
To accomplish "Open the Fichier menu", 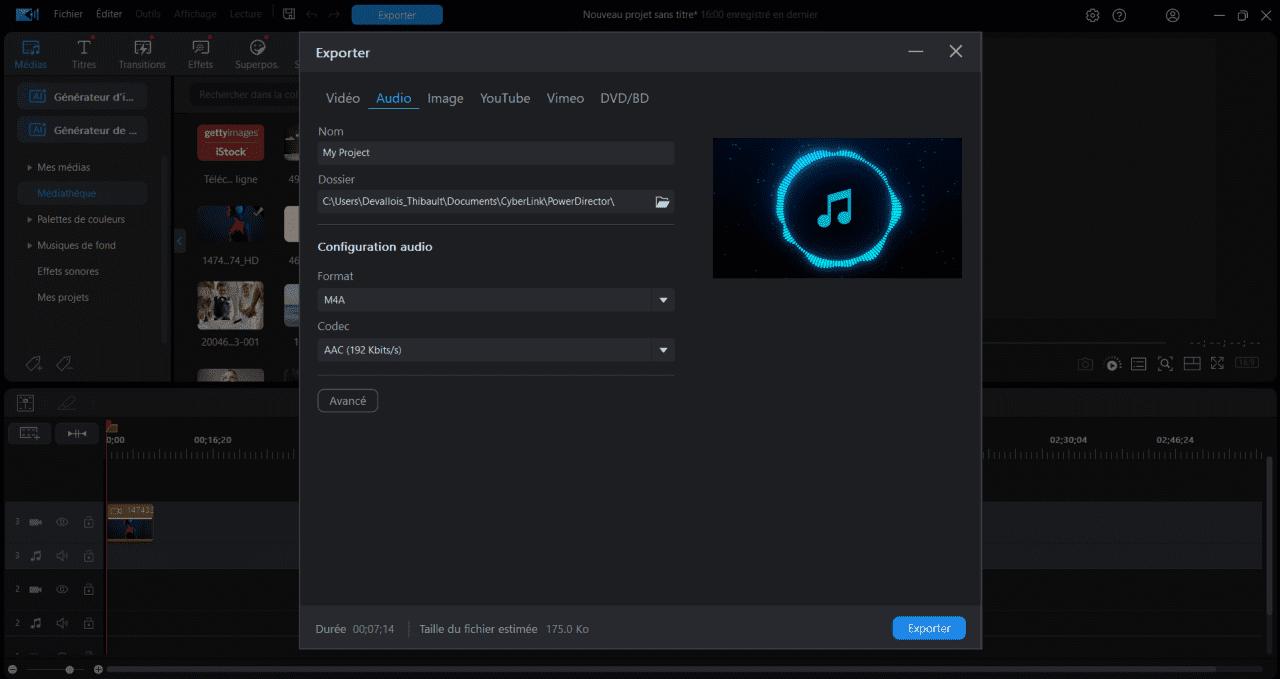I will pyautogui.click(x=68, y=14).
